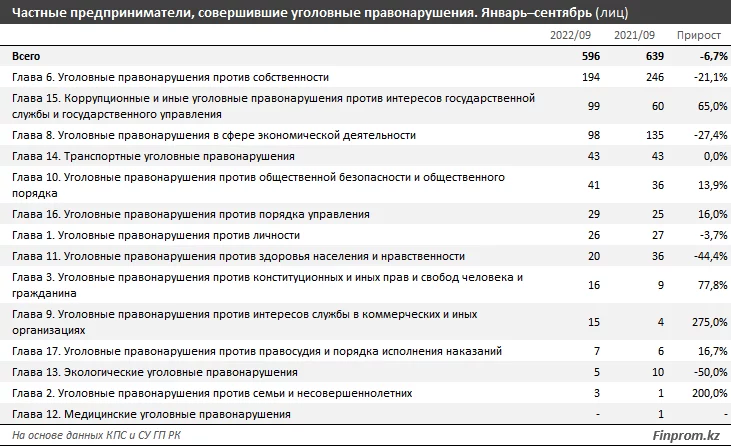Click the total value 639
Viewport: 731px width, 446px height.
655,56
